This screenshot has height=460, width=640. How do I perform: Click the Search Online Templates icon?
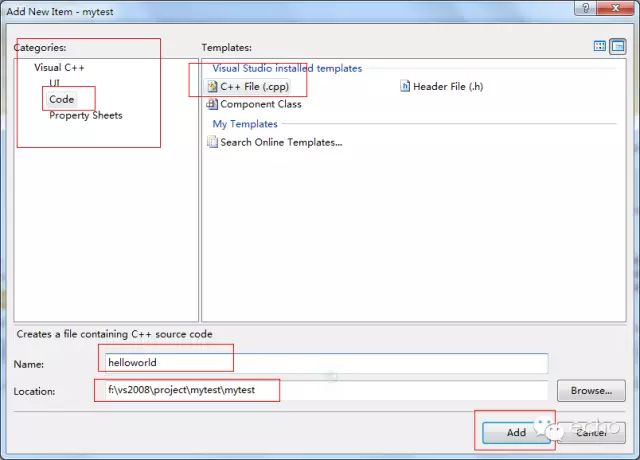[212, 142]
